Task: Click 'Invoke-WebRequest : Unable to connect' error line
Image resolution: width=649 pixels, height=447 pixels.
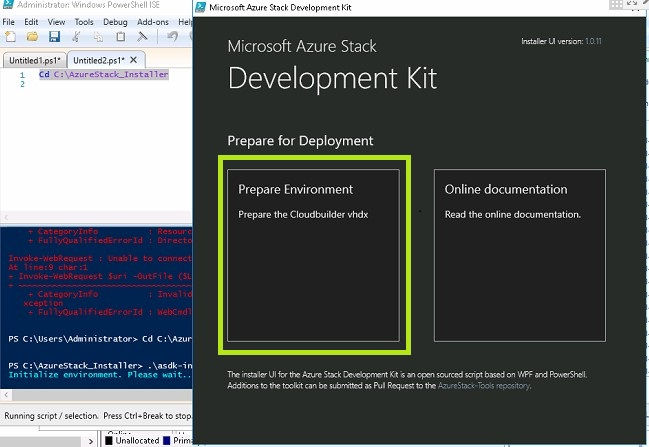Action: (100, 258)
